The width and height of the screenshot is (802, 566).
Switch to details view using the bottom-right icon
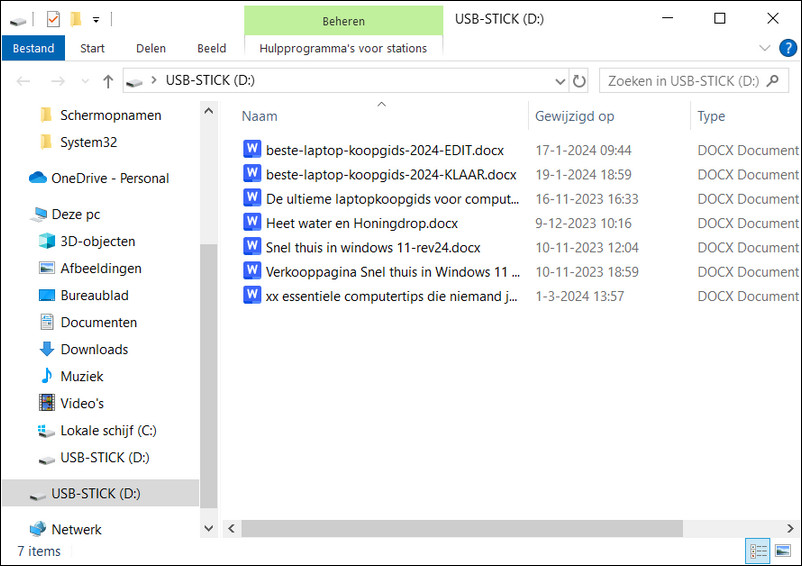(759, 551)
